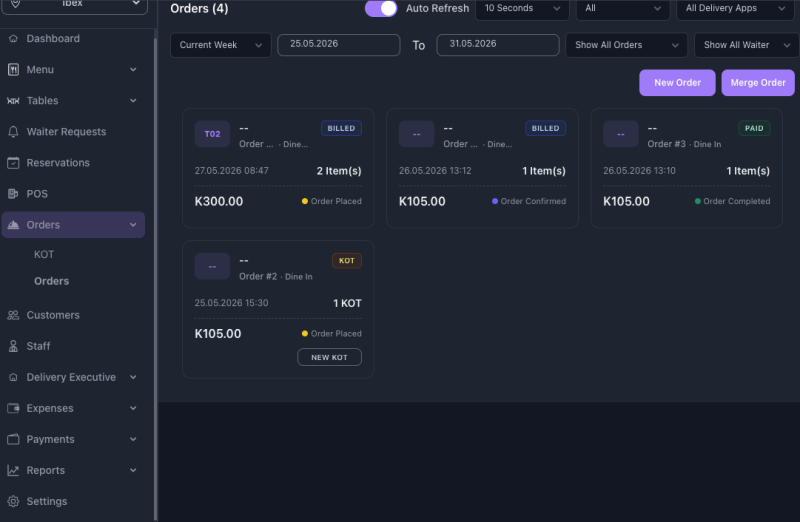
Task: Click the 1 KOT count text
Action: pos(347,304)
